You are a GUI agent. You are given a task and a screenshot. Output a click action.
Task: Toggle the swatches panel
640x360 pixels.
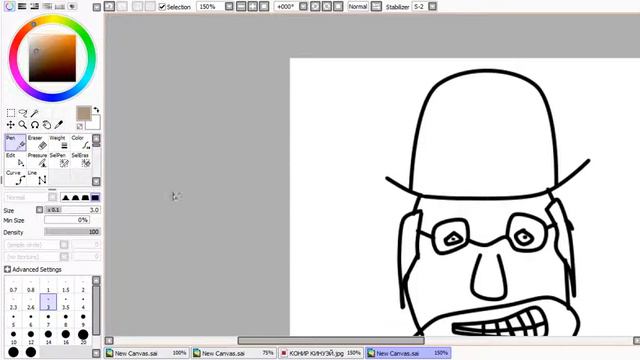point(60,6)
